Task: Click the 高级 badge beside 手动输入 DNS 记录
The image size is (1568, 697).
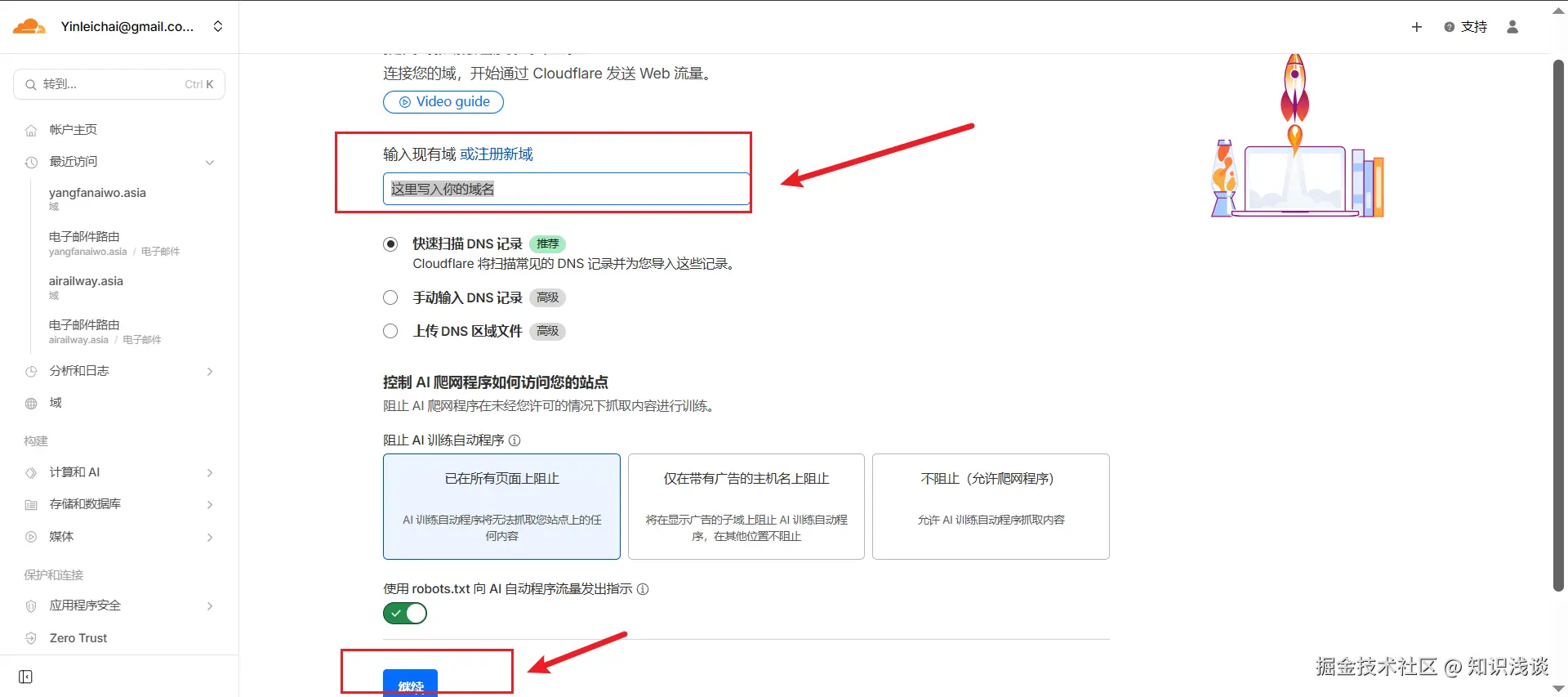Action: coord(547,297)
